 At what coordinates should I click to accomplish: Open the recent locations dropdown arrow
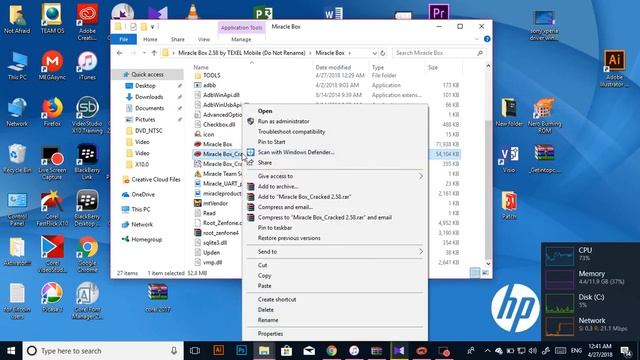[144, 53]
